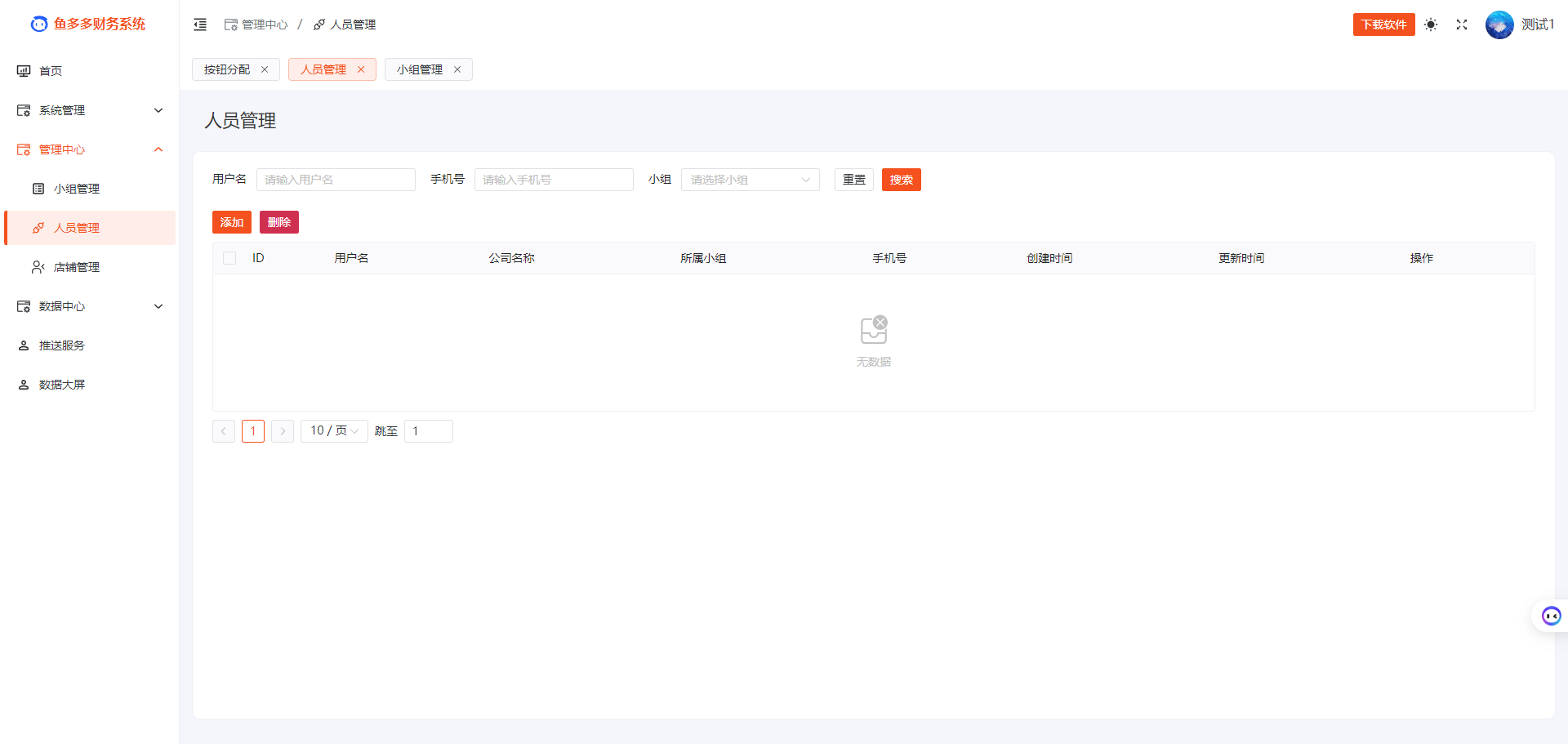Viewport: 1568px width, 744px height.
Task: Open the 10 / 页 page size dropdown
Action: click(334, 430)
